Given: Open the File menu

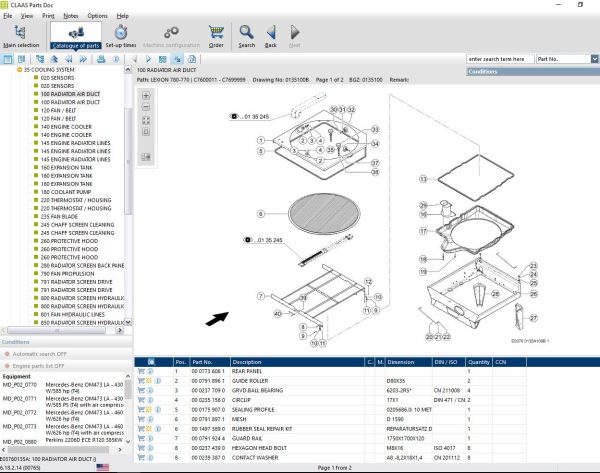Looking at the screenshot, I should coord(8,16).
